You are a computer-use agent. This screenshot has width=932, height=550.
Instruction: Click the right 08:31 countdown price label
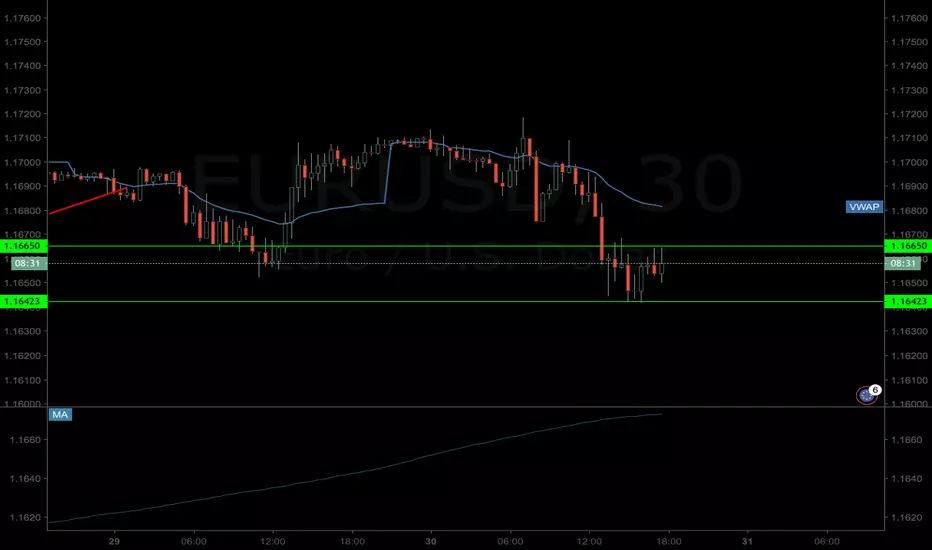click(x=902, y=263)
